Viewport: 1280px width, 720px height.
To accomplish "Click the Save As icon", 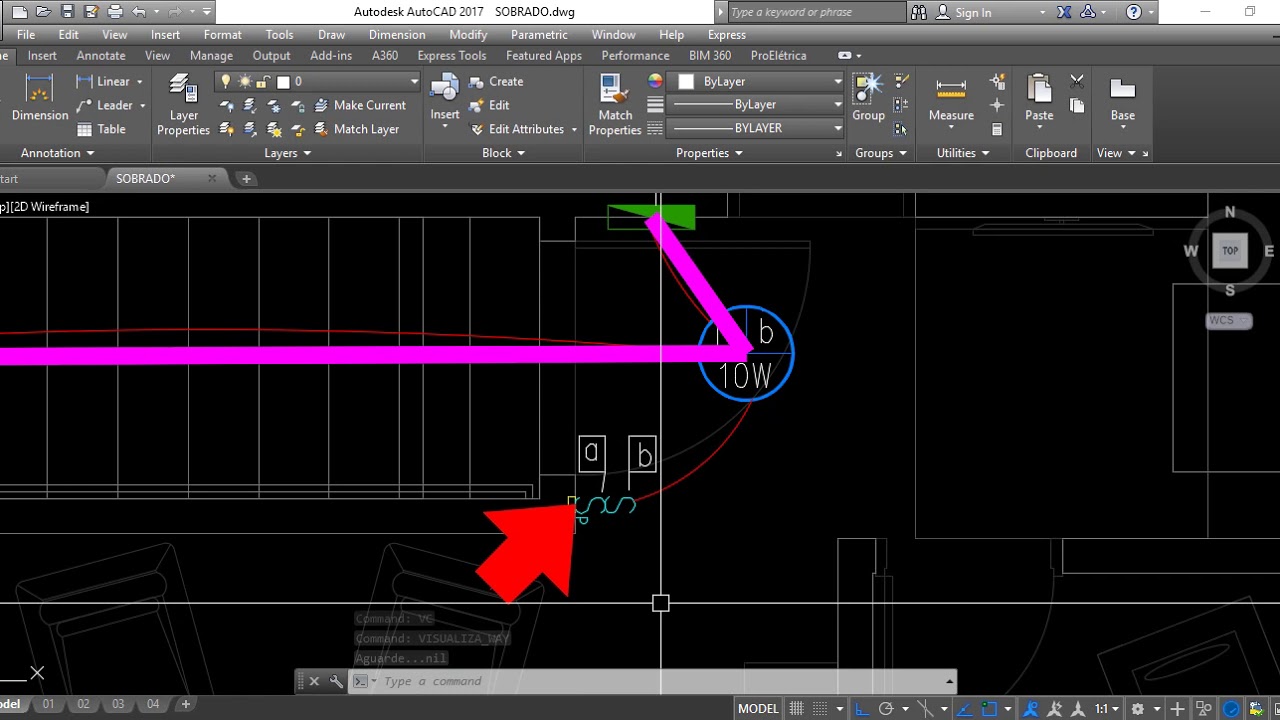I will click(x=91, y=12).
